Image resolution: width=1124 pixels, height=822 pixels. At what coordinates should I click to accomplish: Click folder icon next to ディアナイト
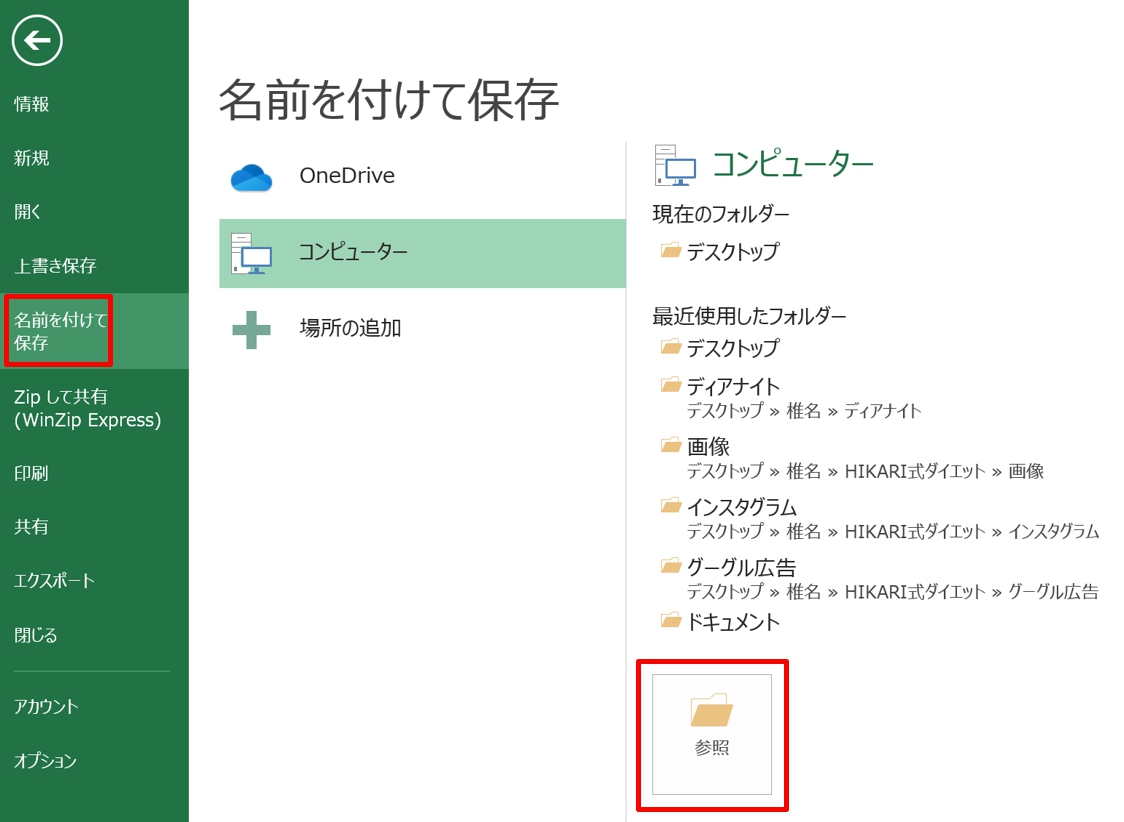(671, 386)
